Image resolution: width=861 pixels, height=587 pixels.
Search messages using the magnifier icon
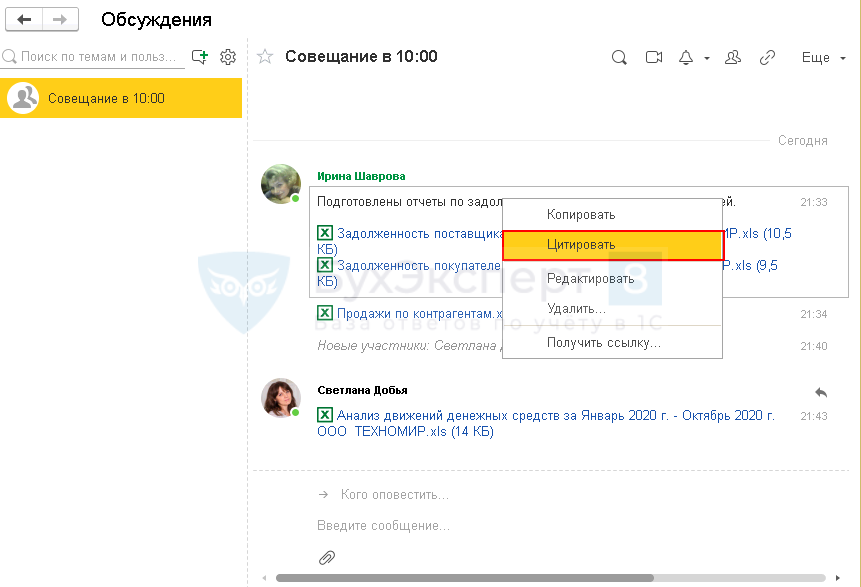pyautogui.click(x=619, y=58)
